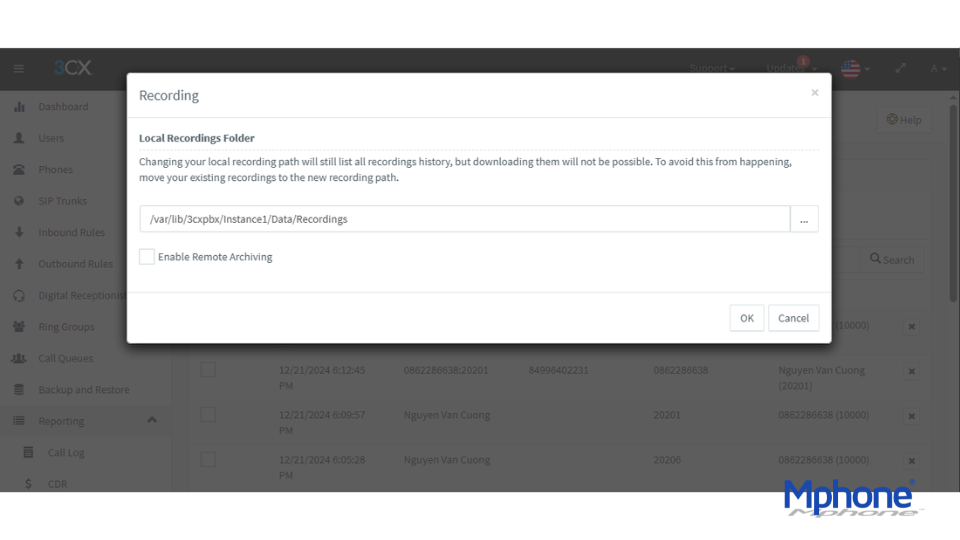Click the Cancel button
Screen dimensions: 960x540
(793, 318)
